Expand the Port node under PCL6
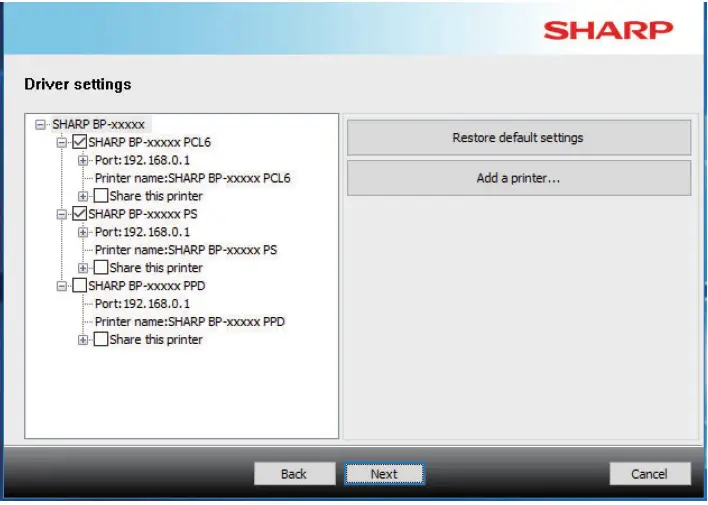This screenshot has width=708, height=505. click(x=83, y=160)
